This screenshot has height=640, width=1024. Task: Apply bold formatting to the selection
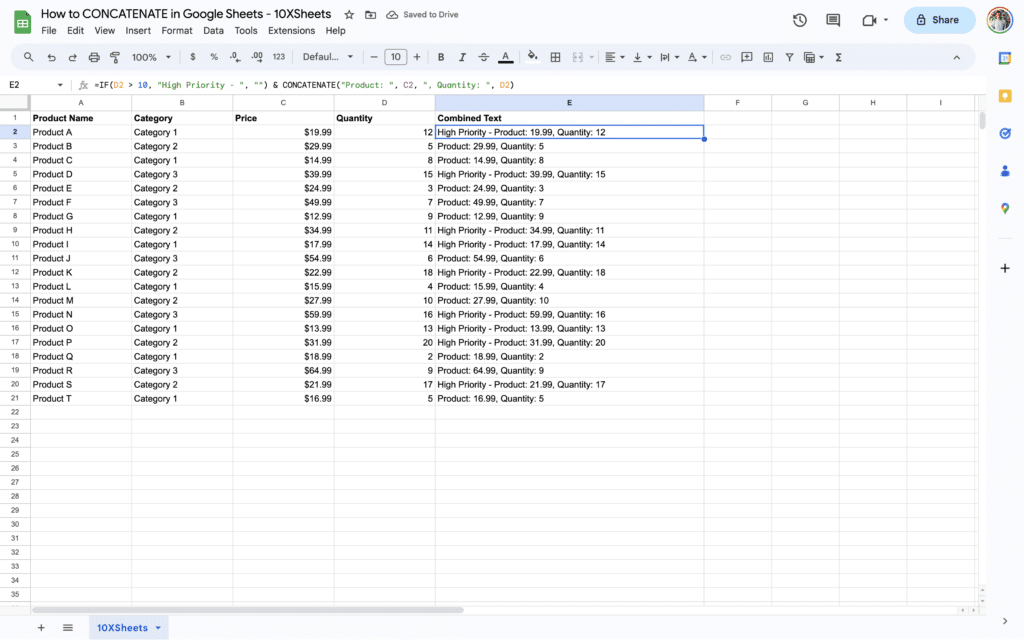pos(441,57)
